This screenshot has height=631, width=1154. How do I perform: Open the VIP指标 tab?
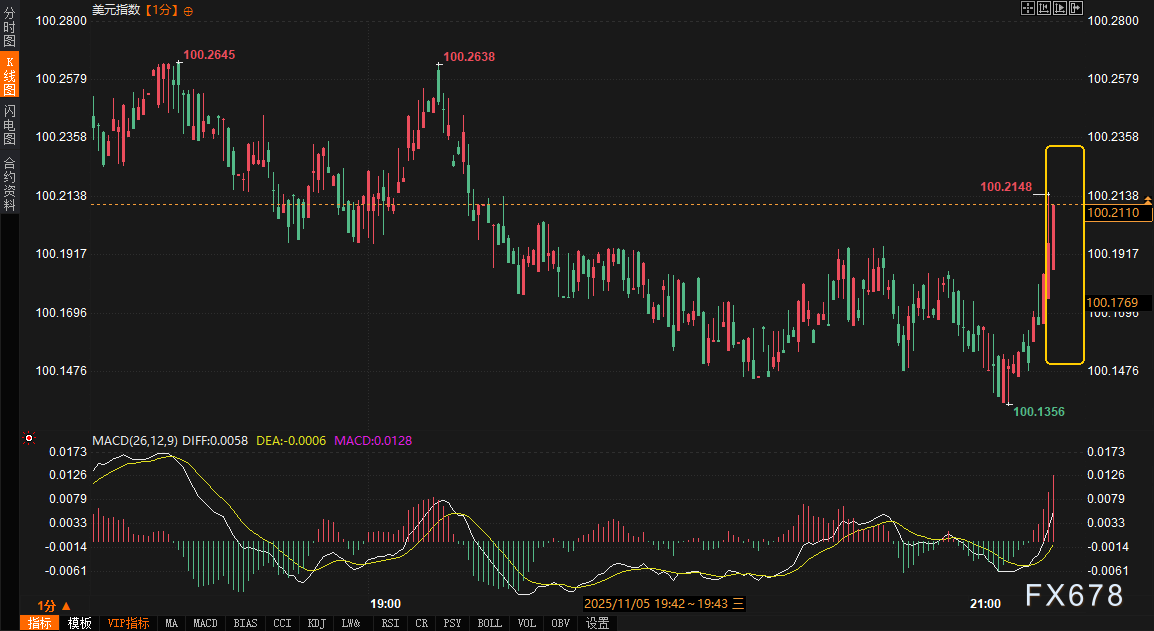128,623
